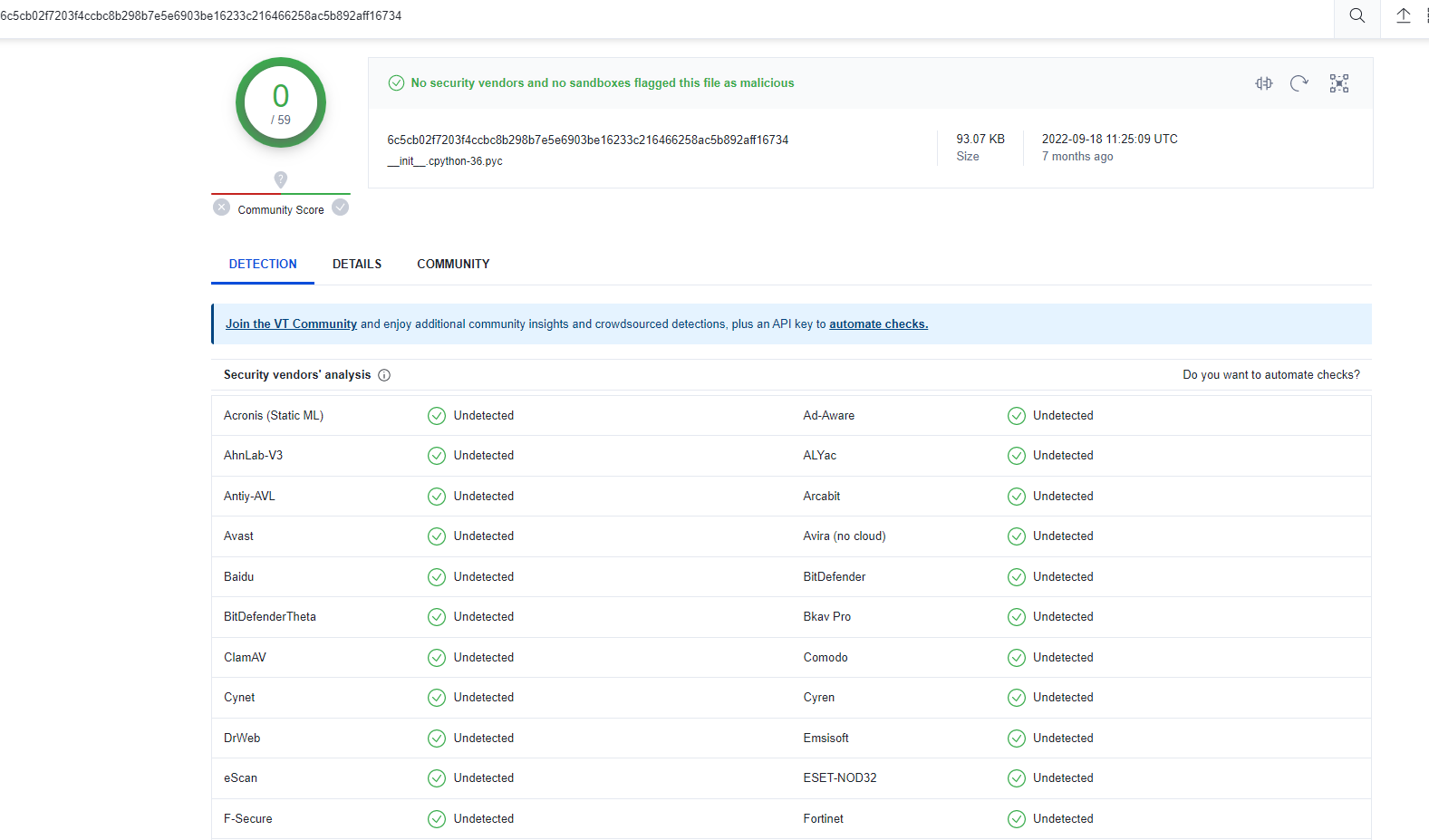Click the info icon beside Security vendors' analysis

(384, 375)
